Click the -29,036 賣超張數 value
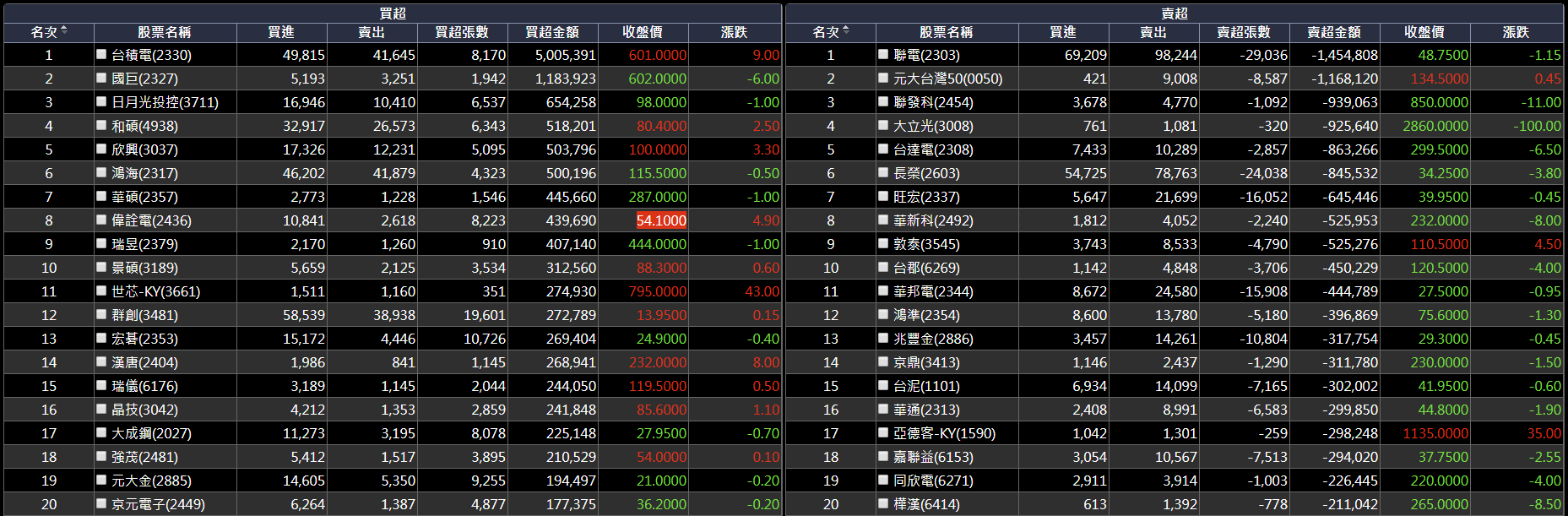The image size is (1568, 516). [x=1263, y=55]
